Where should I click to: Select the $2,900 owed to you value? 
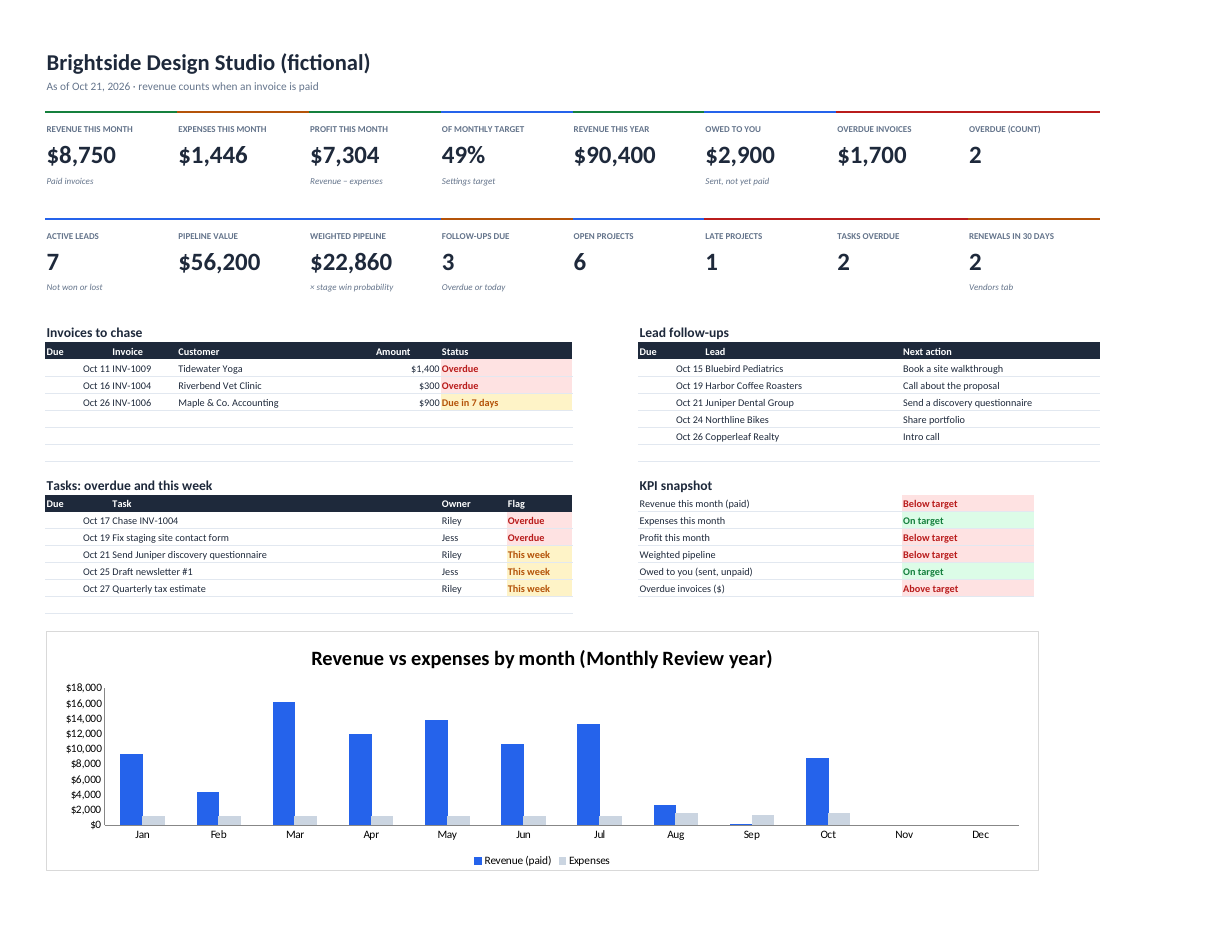(740, 155)
